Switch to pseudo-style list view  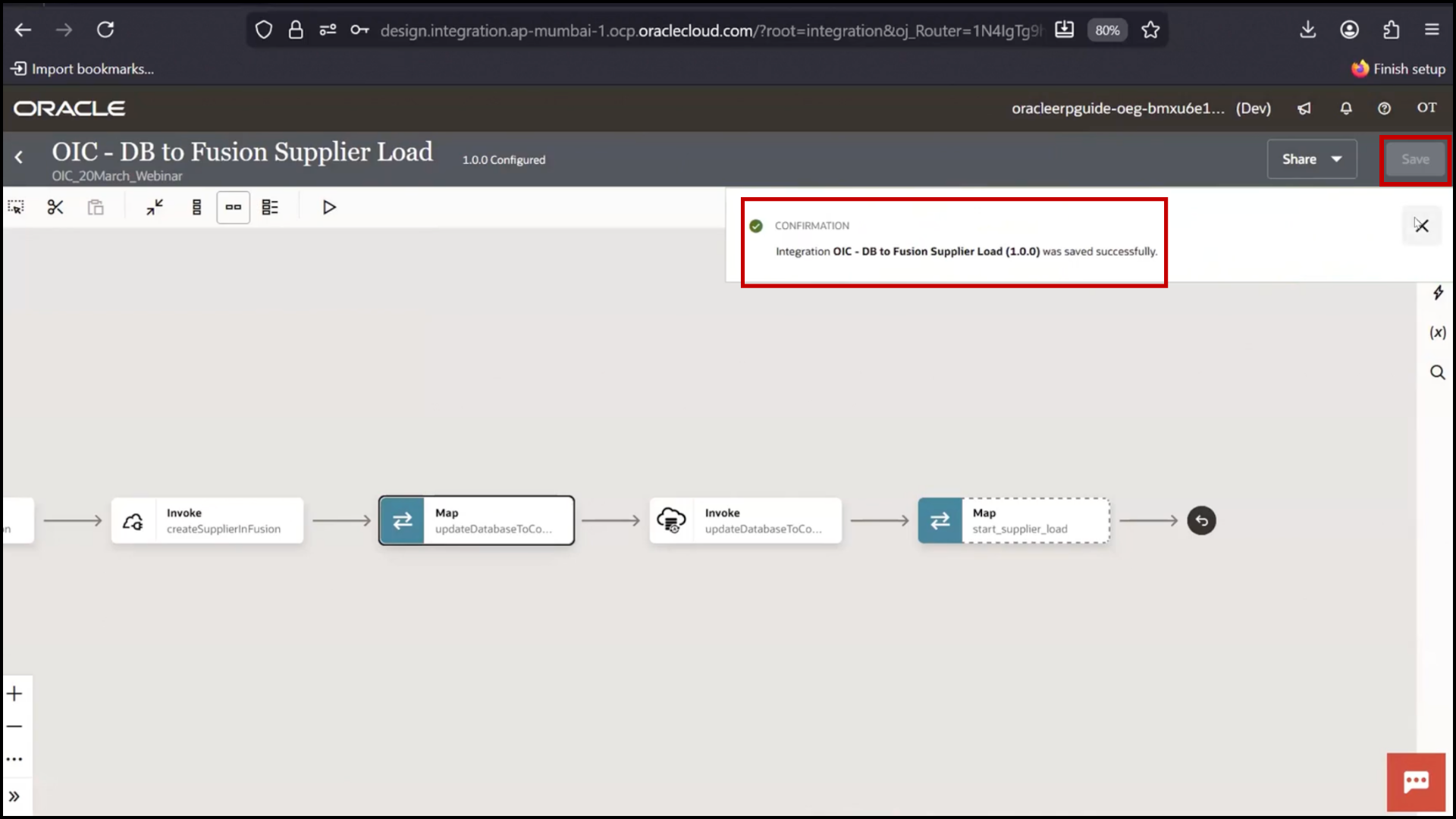[270, 207]
